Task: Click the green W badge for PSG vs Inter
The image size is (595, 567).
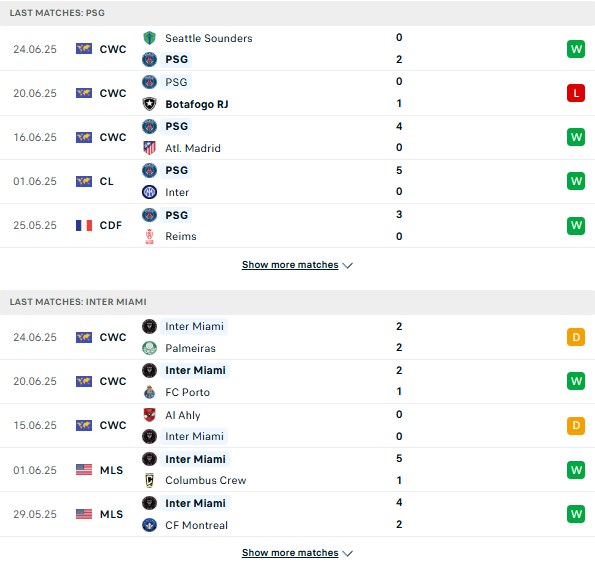Action: coord(576,181)
